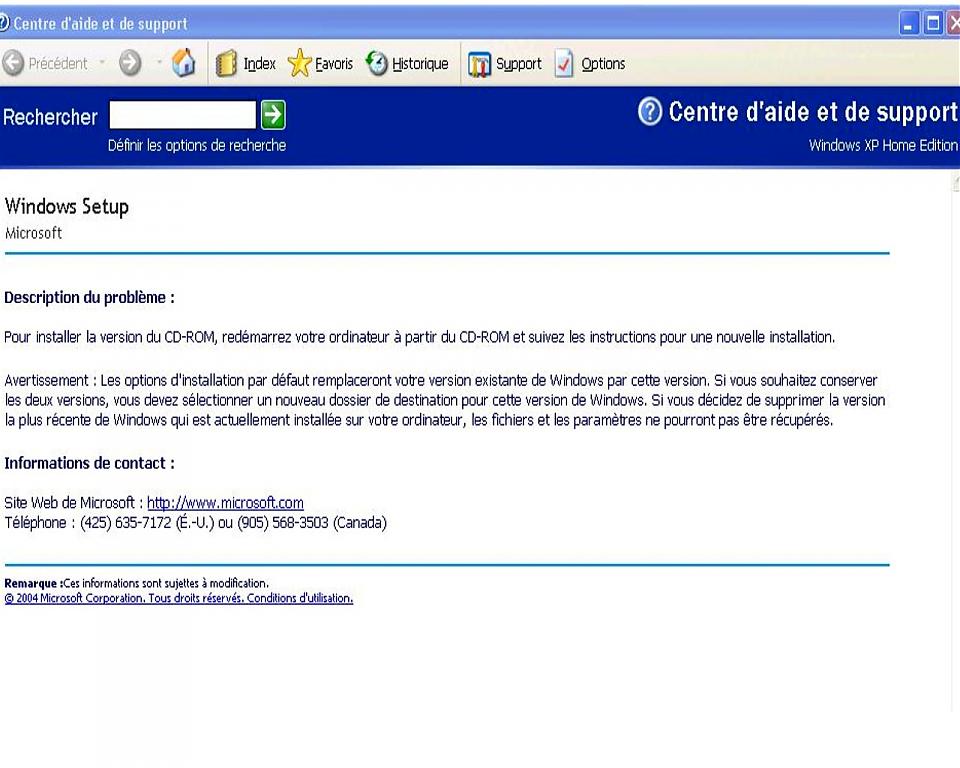Show Historique from the toolbar
Image resolution: width=960 pixels, height=768 pixels.
(420, 64)
